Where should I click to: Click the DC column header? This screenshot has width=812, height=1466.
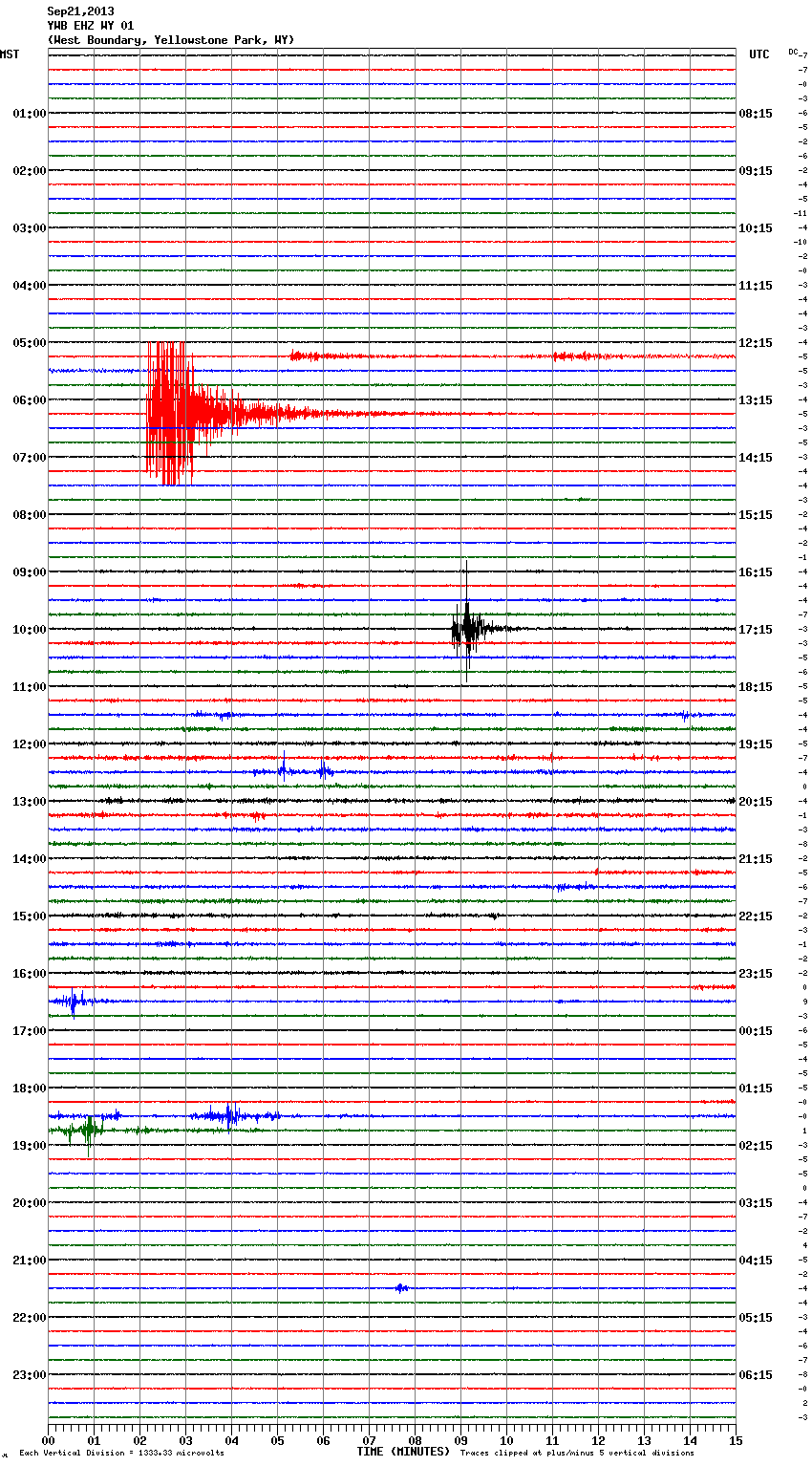click(793, 52)
